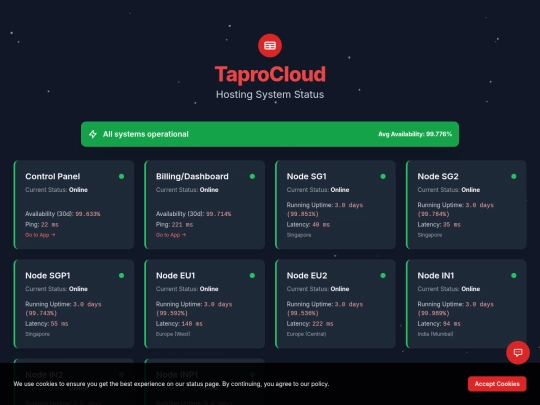Click Current Status Online on Node IN1
540x405 pixels.
click(x=449, y=289)
